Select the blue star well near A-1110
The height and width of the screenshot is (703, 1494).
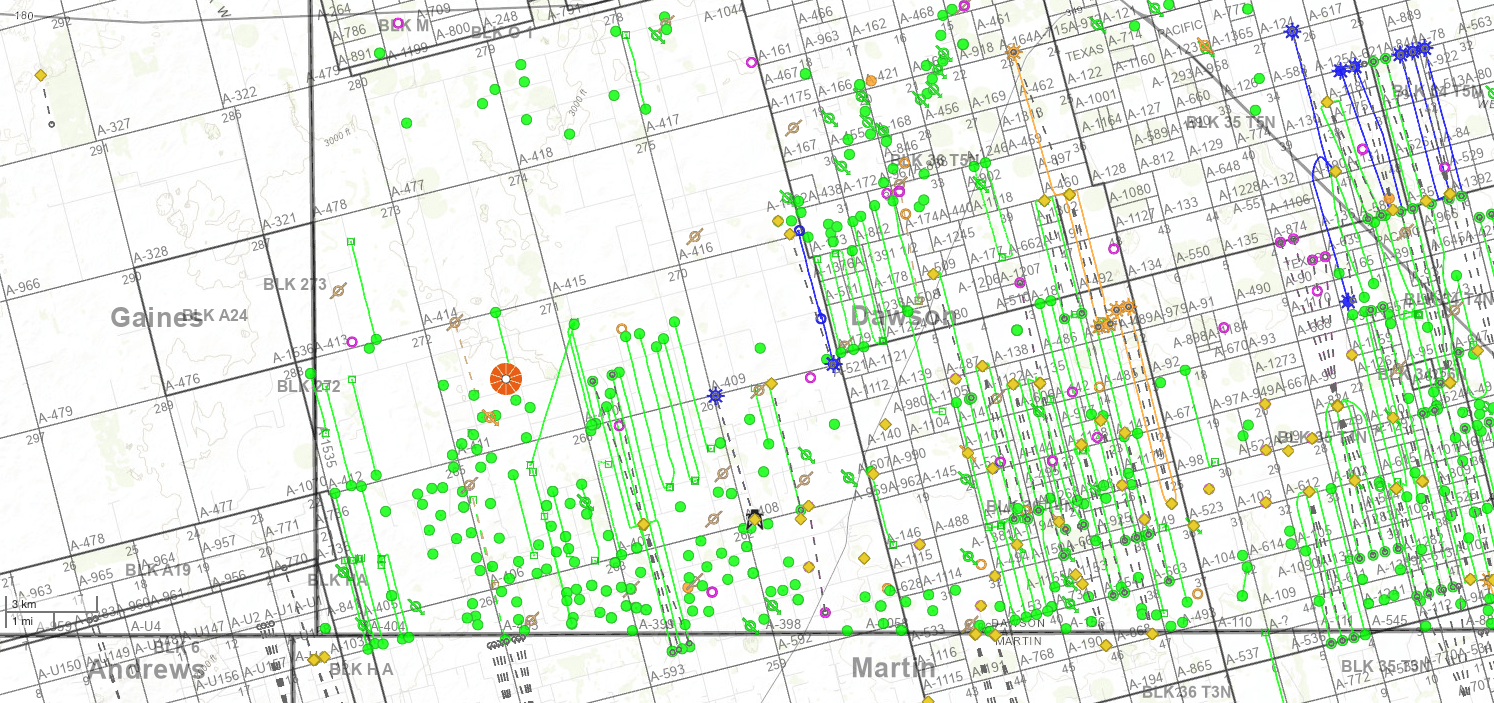1348,301
